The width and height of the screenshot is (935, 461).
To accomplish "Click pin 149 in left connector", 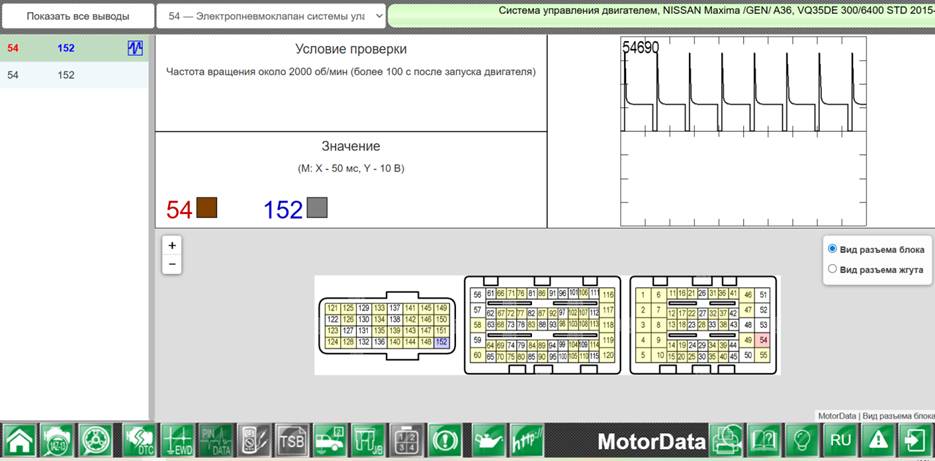I will (x=441, y=308).
